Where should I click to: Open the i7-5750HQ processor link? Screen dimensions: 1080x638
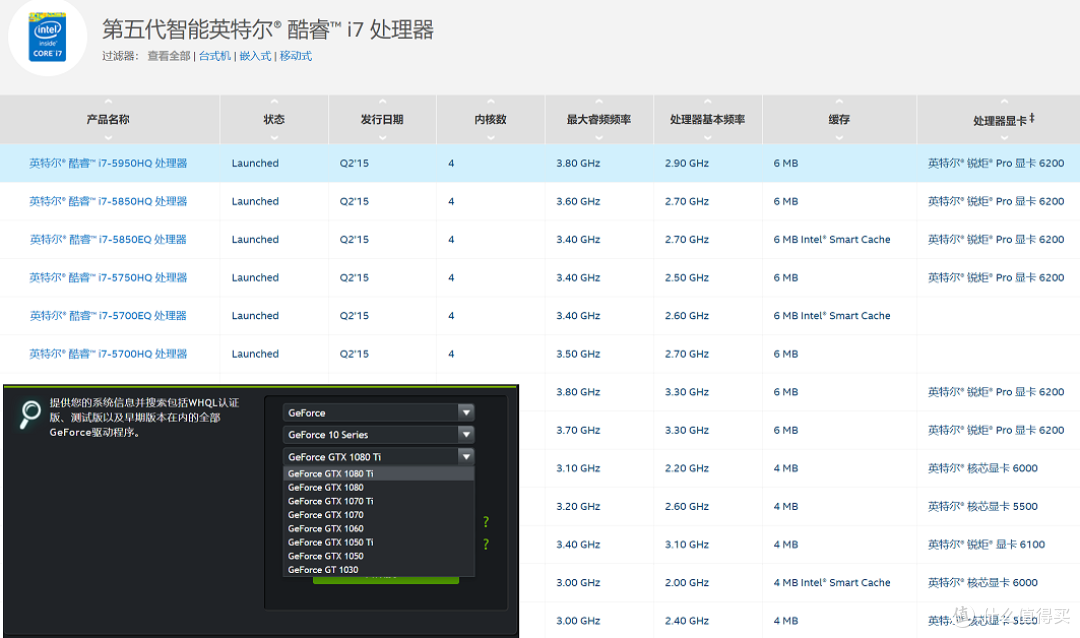pyautogui.click(x=108, y=278)
